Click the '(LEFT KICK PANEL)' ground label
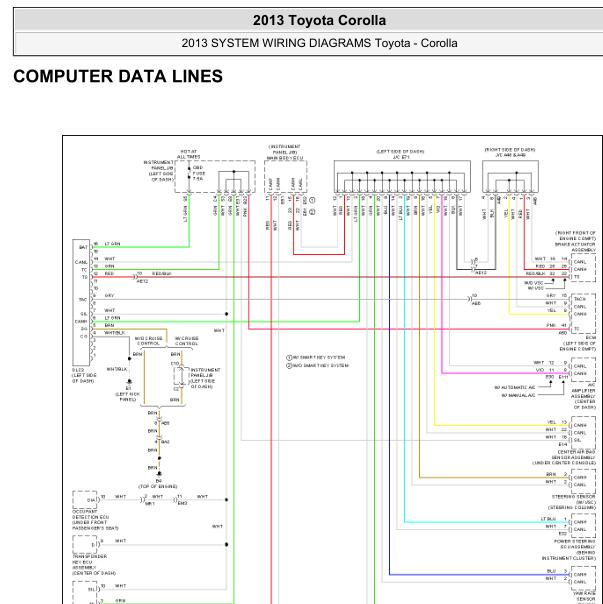 [128, 397]
